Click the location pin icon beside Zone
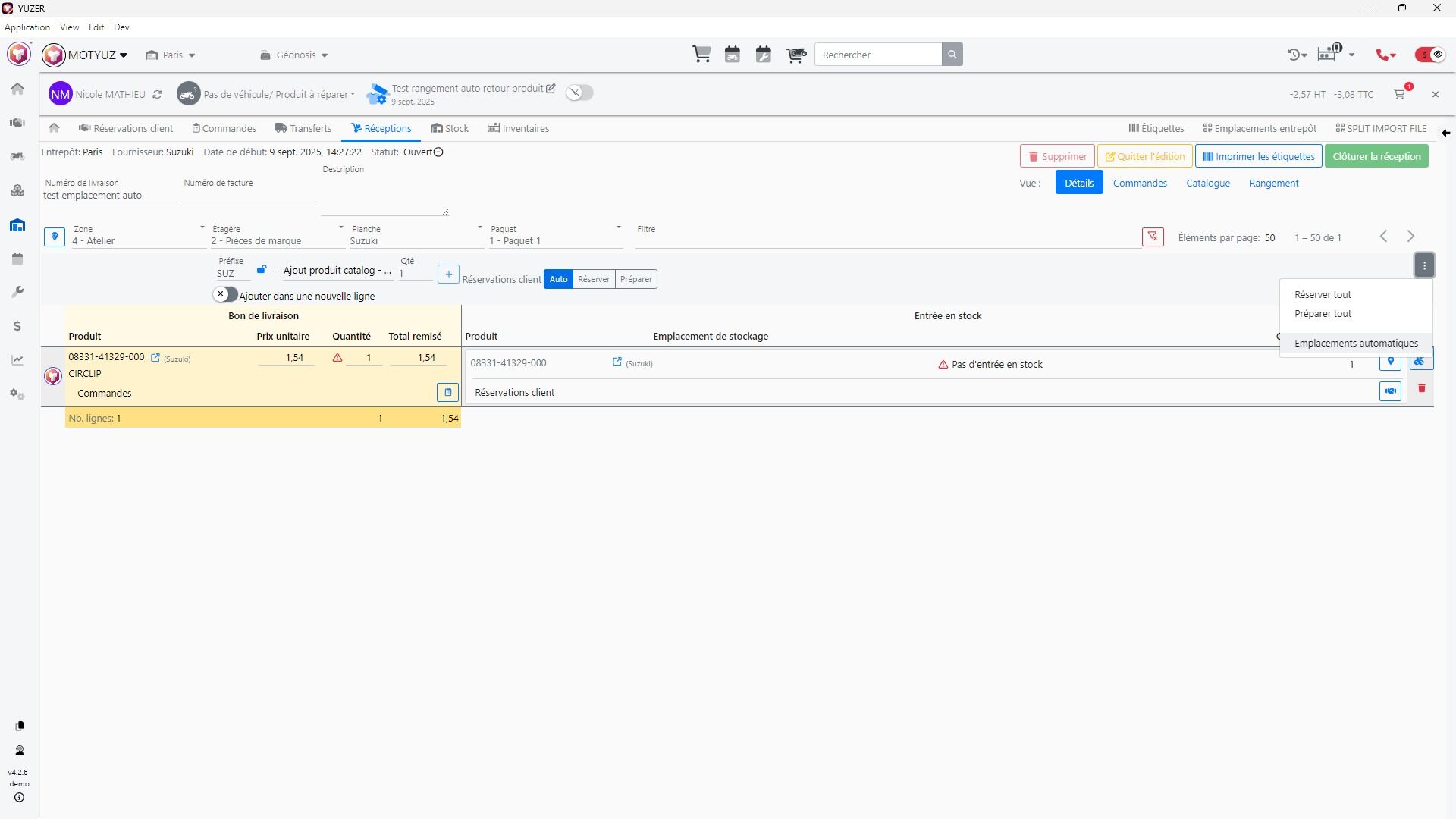 [x=55, y=237]
